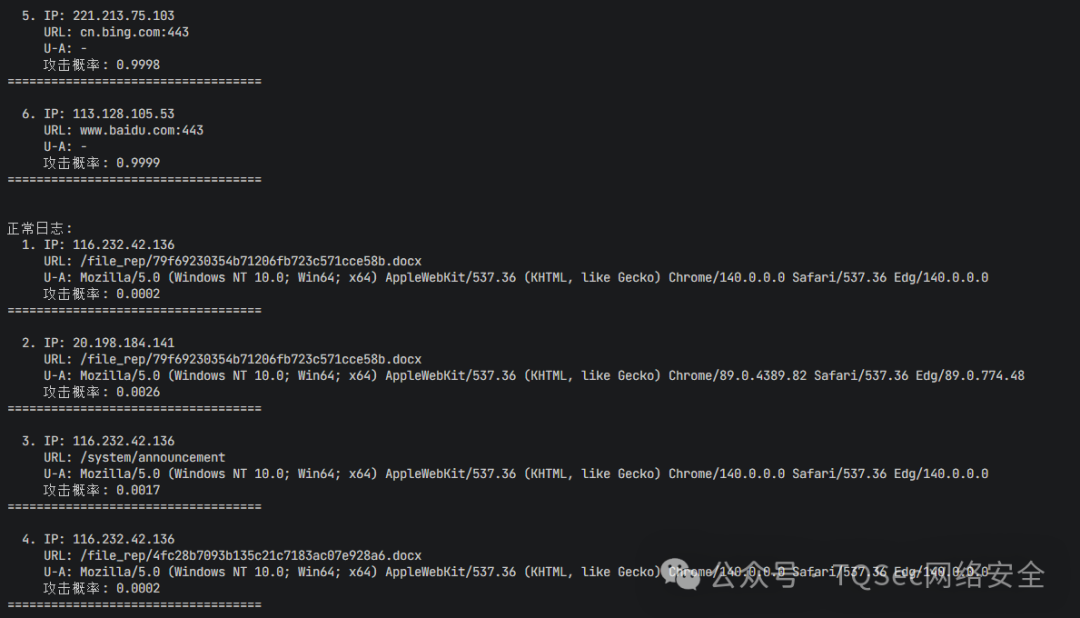The image size is (1080, 618).
Task: Click attack probability value 0.0026
Action: [x=137, y=392]
